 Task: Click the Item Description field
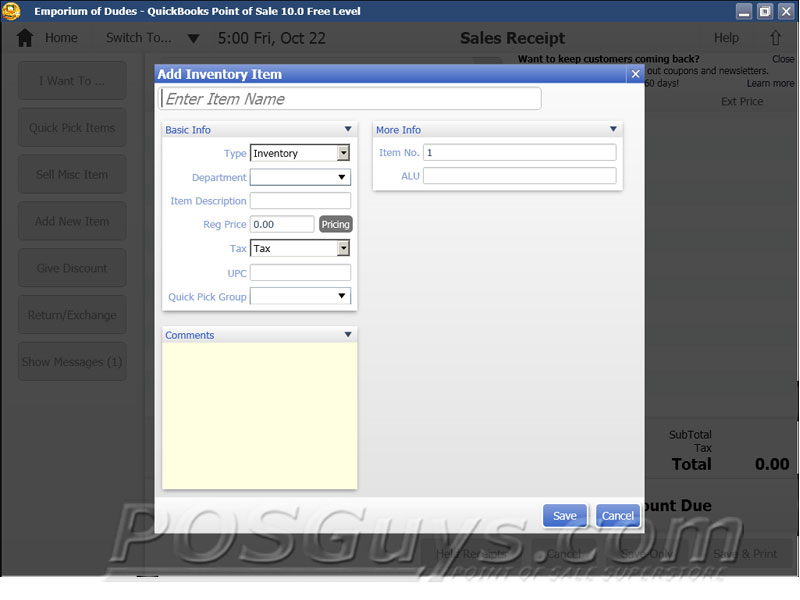300,201
